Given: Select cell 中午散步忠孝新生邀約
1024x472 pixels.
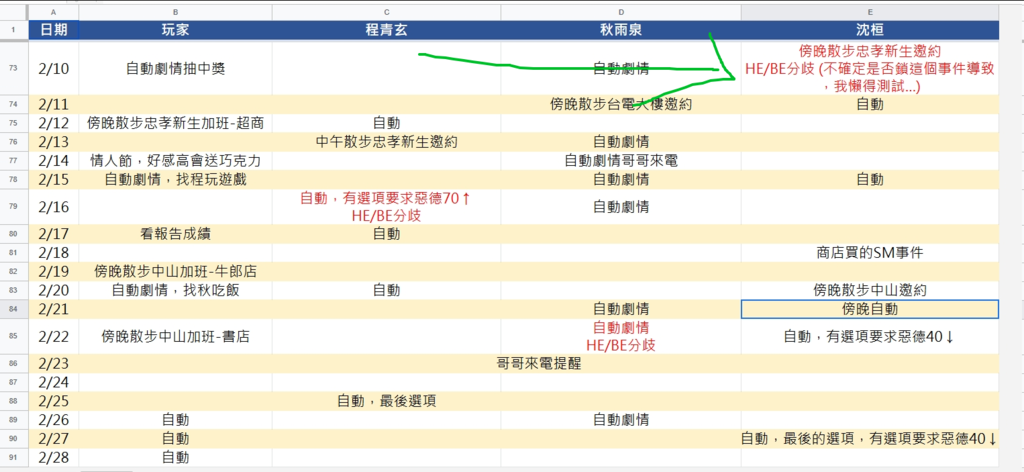Looking at the screenshot, I should (387, 142).
